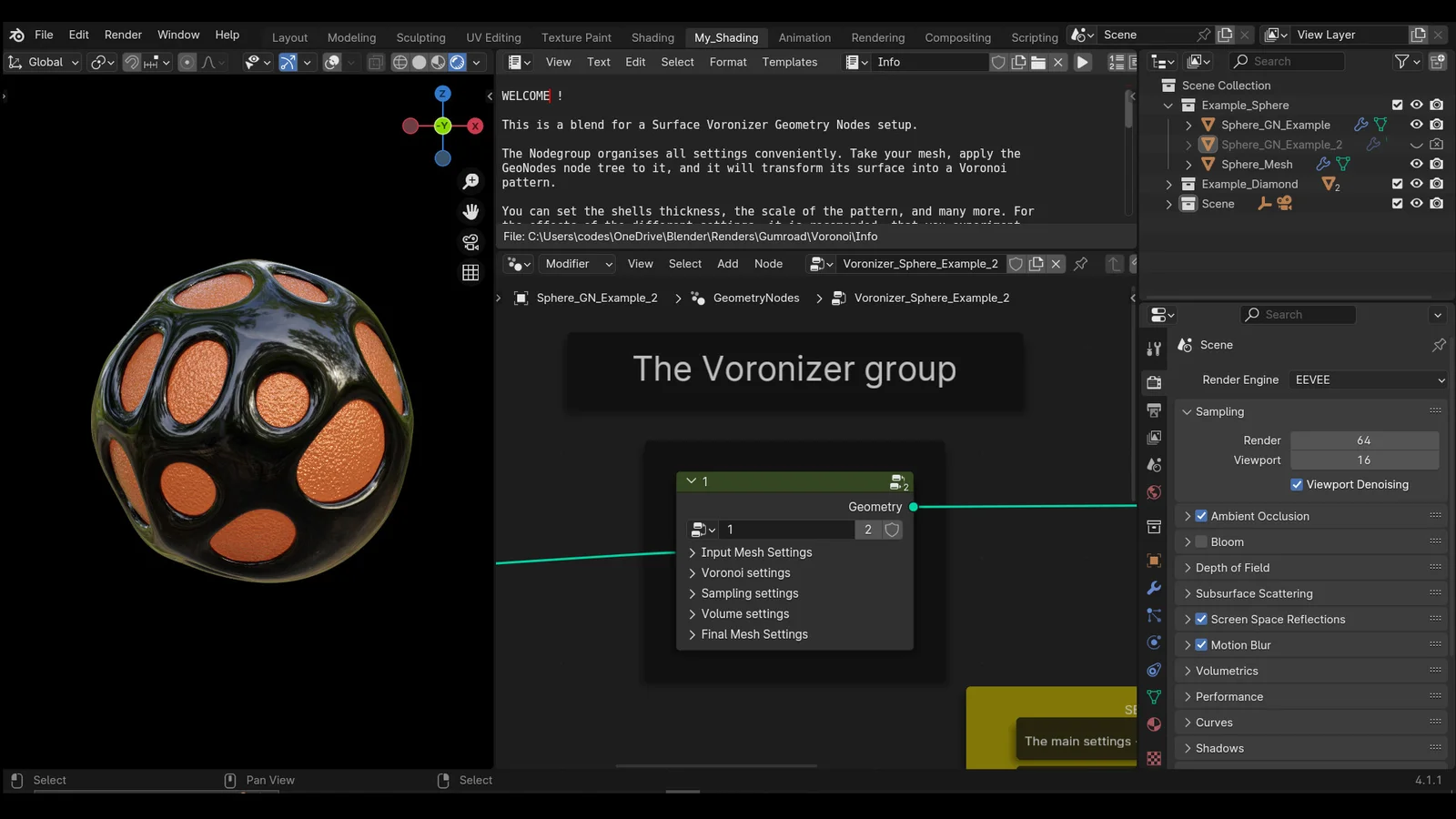Click GeometryNodes in the breadcrumb path
Screen dimensions: 1456x819
(755, 298)
